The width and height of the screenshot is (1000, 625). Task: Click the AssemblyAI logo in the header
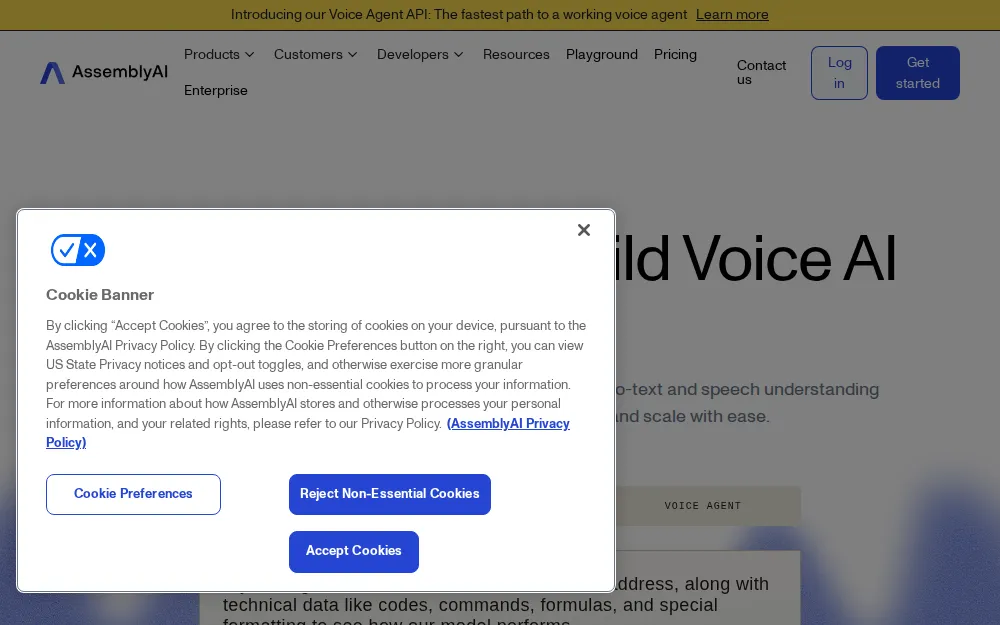tap(104, 73)
